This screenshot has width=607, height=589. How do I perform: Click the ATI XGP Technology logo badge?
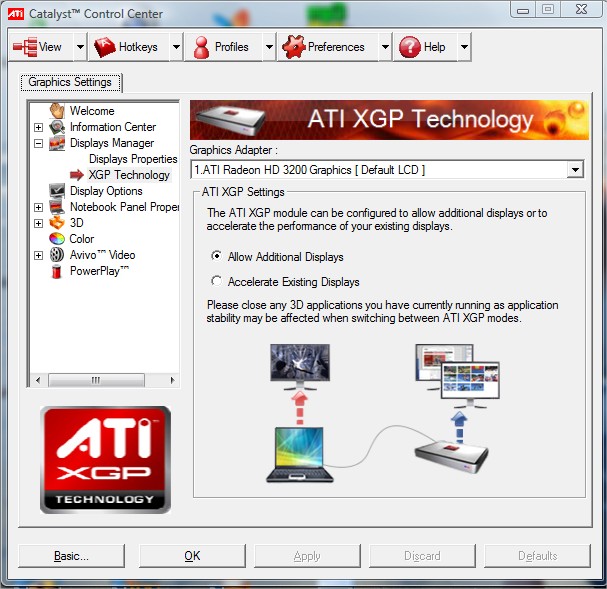(105, 460)
